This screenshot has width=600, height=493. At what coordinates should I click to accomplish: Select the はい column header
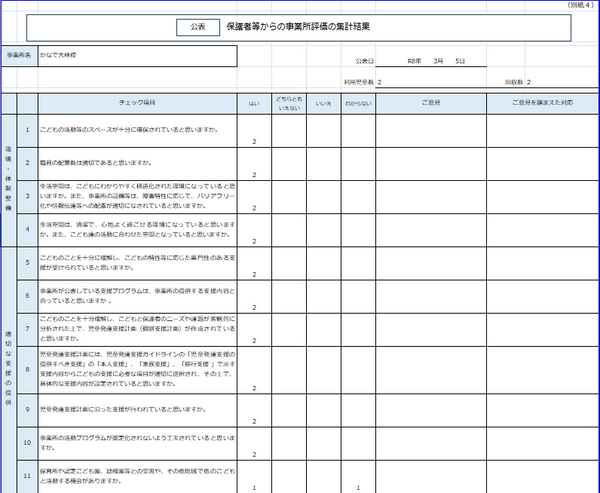pos(254,104)
